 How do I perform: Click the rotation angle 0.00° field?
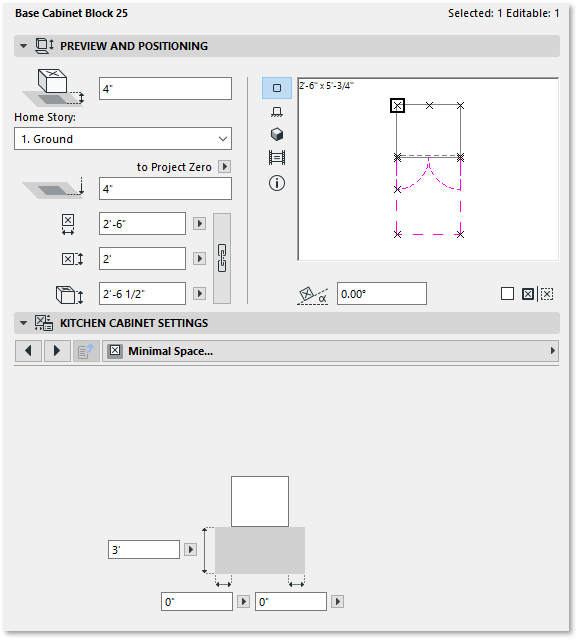click(x=382, y=293)
